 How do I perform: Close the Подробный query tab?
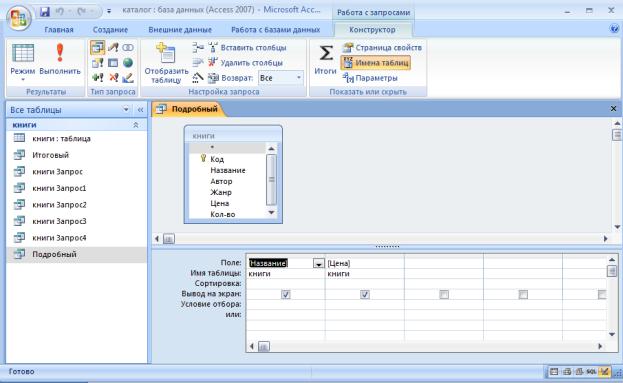click(613, 108)
